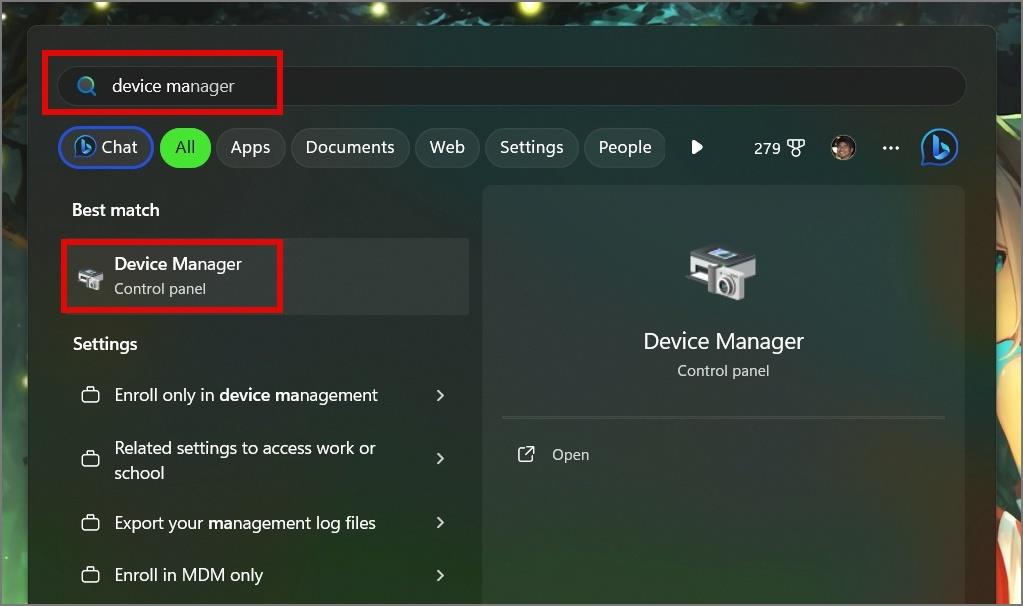Click Open in the preview pane
Image resolution: width=1023 pixels, height=606 pixels.
click(570, 455)
